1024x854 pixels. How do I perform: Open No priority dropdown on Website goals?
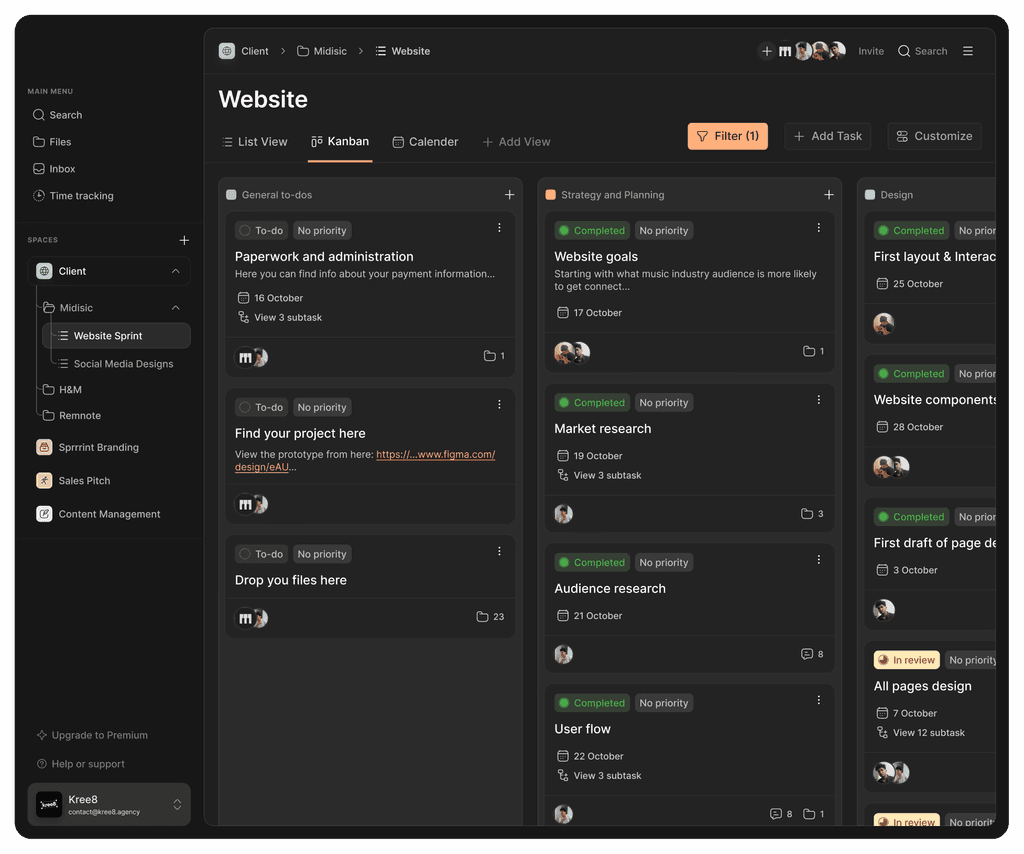click(x=664, y=230)
